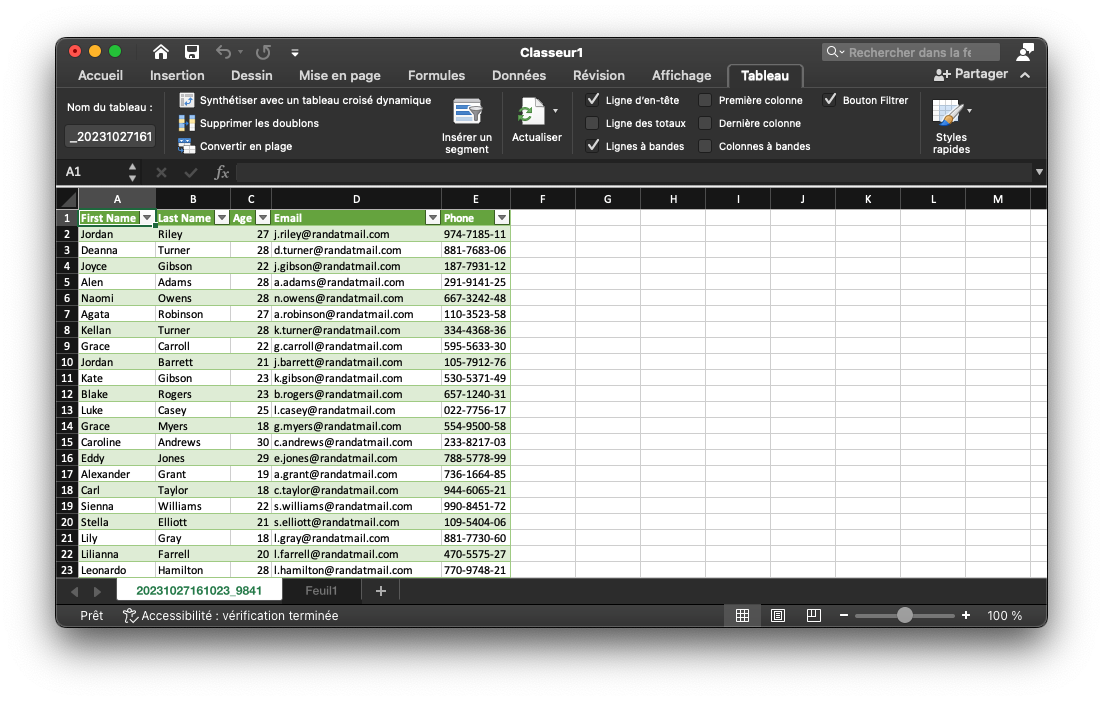Image resolution: width=1103 pixels, height=701 pixels.
Task: Click the account profile icon
Action: pos(1025,52)
